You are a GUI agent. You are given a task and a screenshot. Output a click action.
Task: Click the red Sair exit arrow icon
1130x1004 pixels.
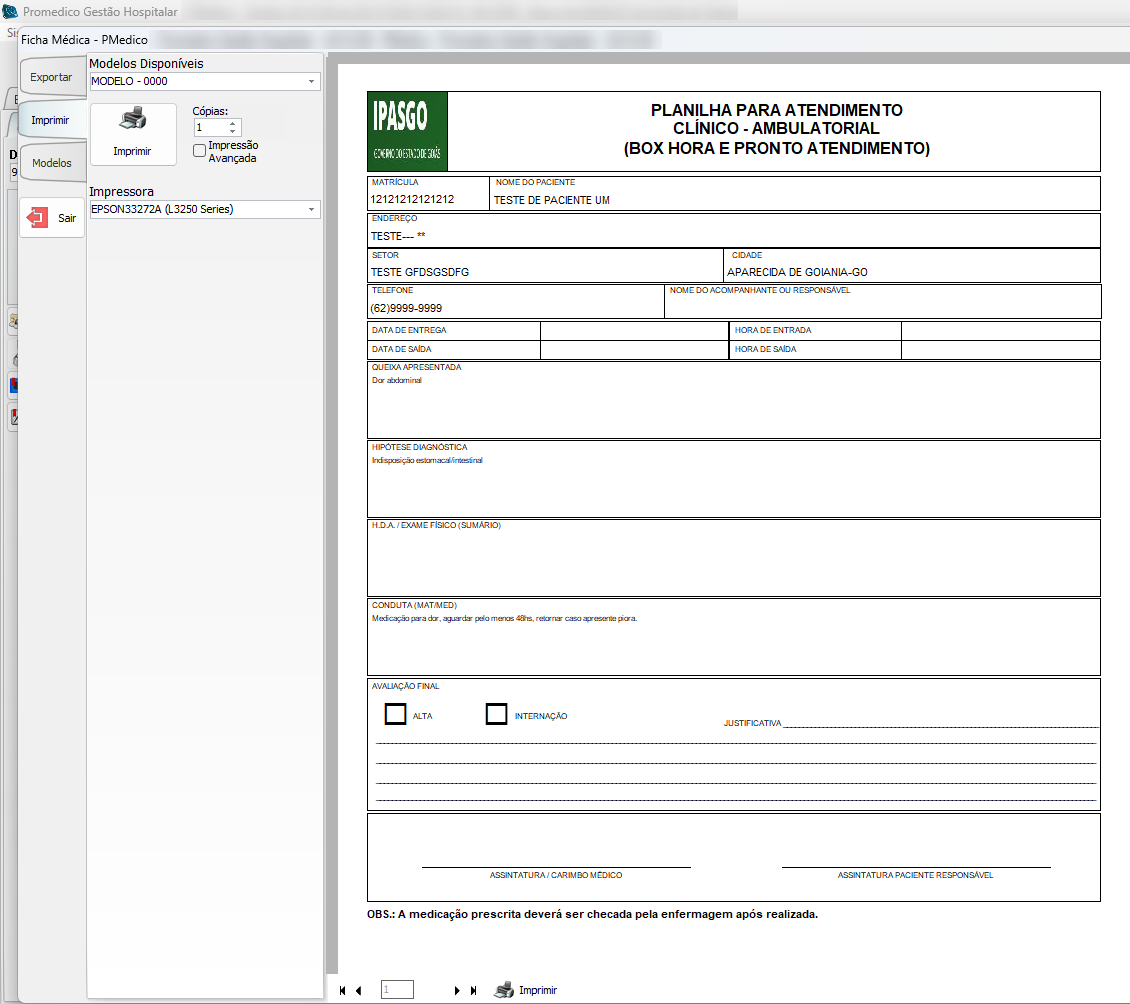tap(37, 218)
